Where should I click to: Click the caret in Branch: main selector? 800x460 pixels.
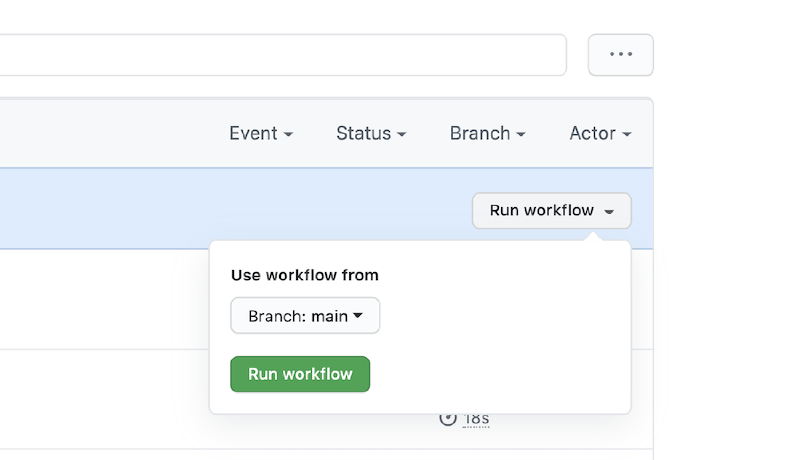358,316
